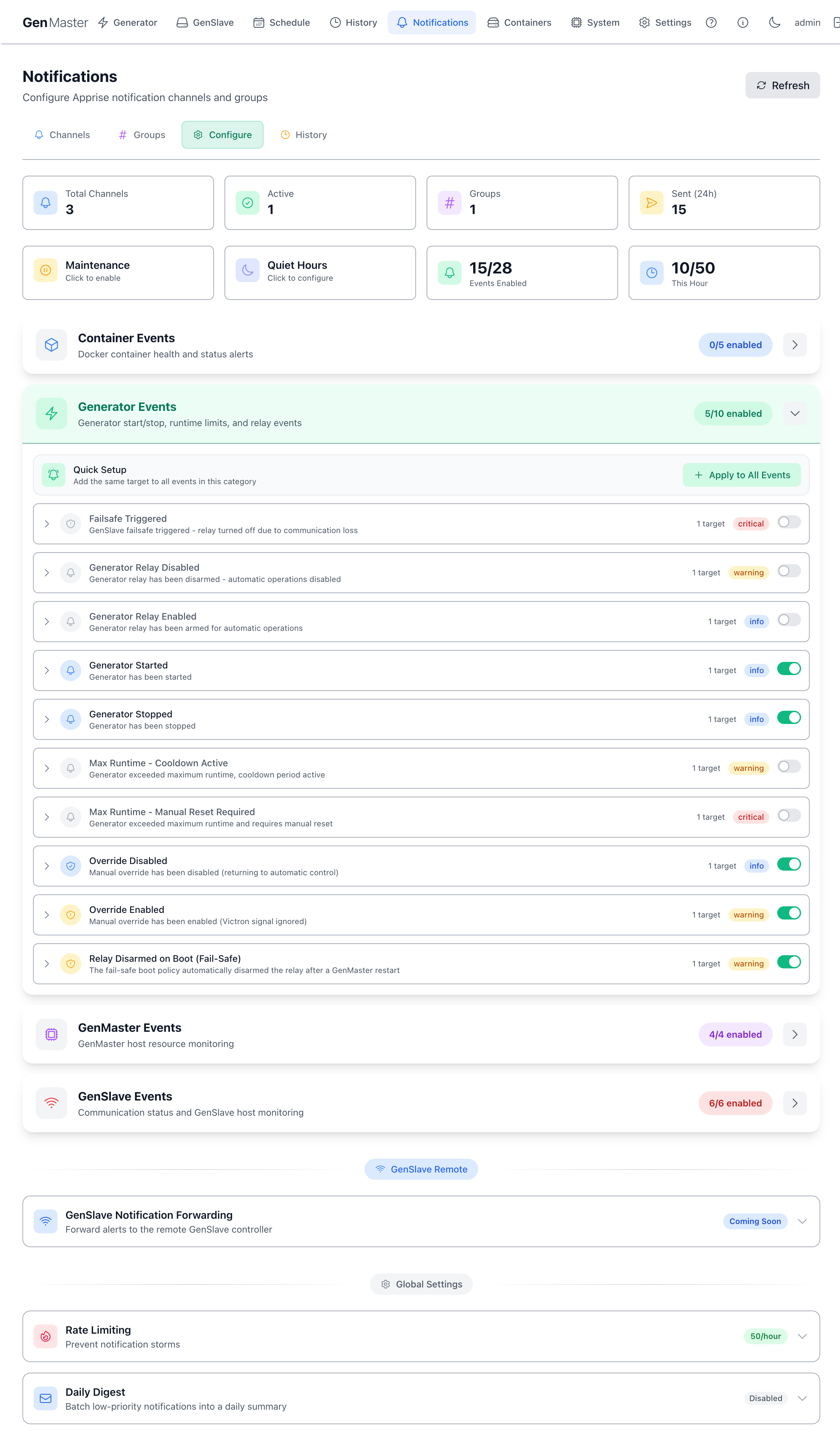Click the 50/hour rate badge
840x1444 pixels.
point(765,1337)
